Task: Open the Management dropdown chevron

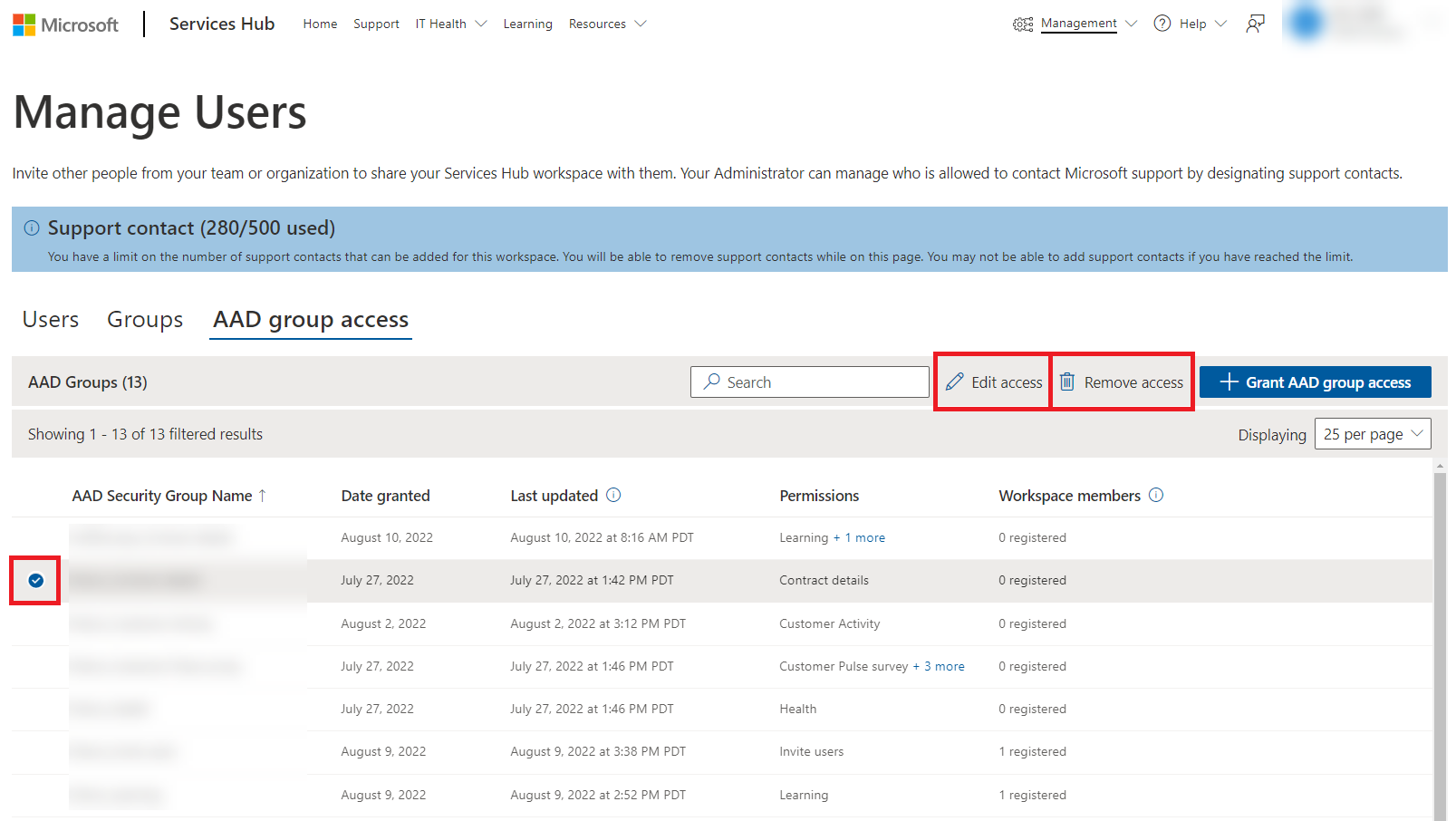Action: (x=1131, y=24)
